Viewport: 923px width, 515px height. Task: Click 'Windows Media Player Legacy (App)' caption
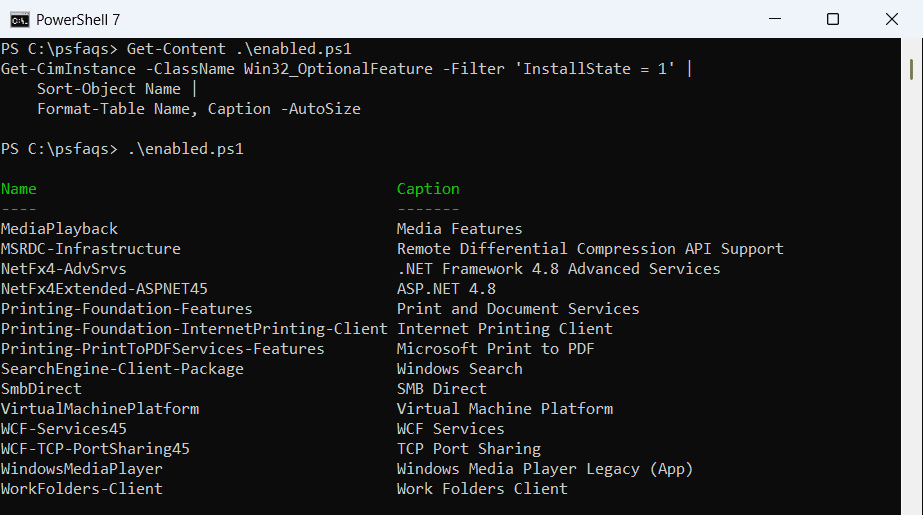(x=544, y=469)
